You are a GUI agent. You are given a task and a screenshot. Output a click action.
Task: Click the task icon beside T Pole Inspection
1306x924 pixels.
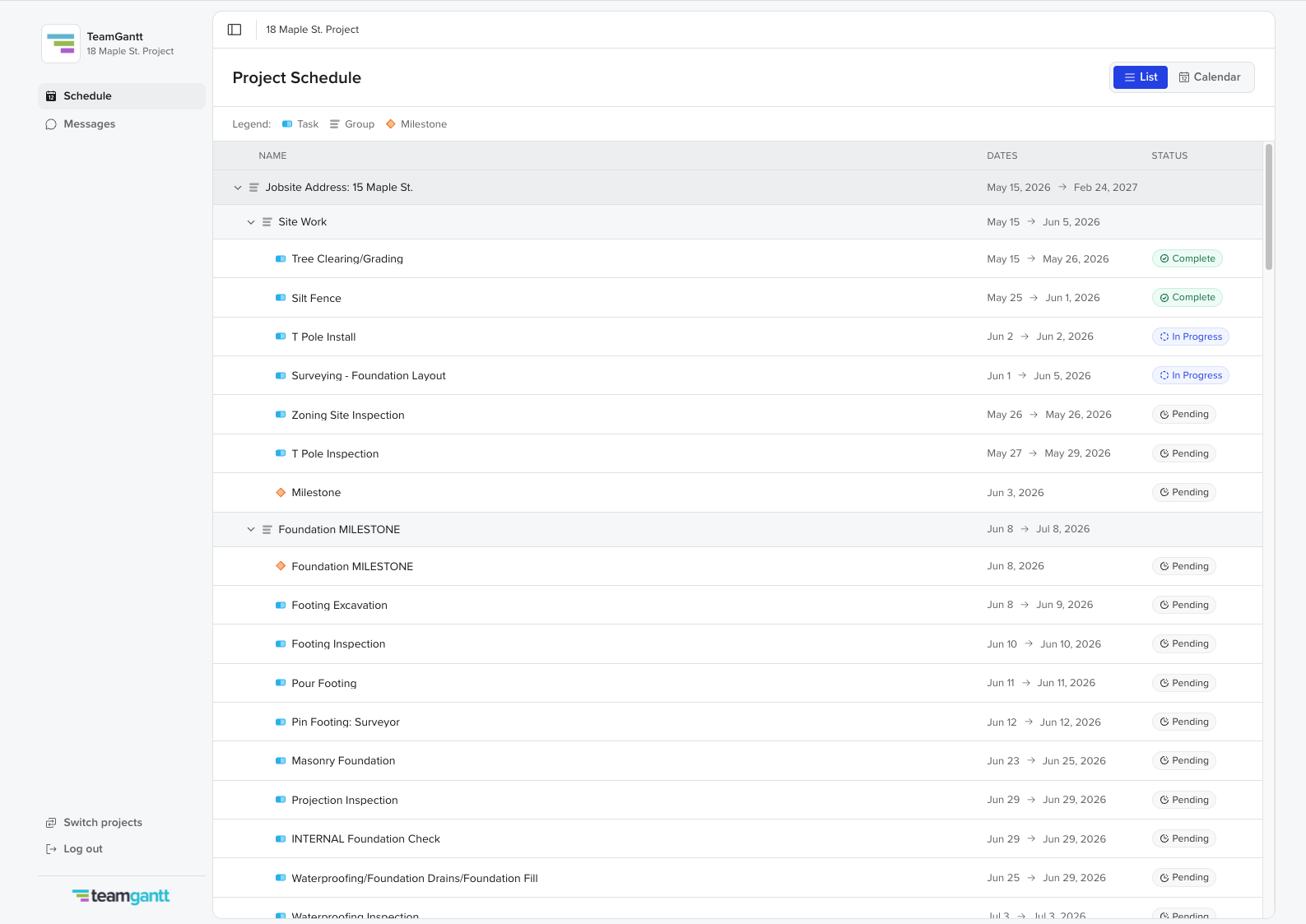point(281,454)
